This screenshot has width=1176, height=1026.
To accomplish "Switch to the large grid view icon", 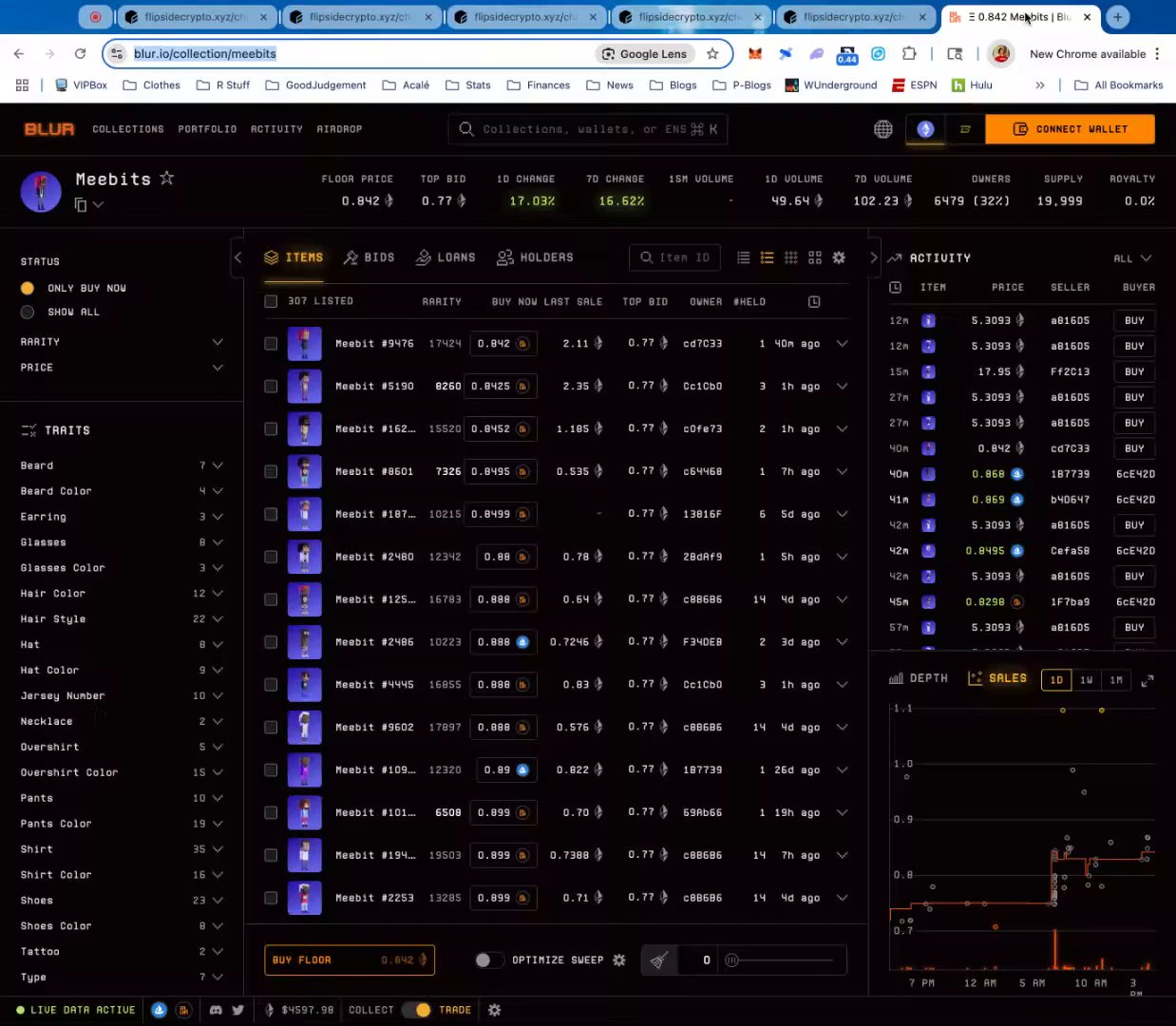I will [815, 257].
